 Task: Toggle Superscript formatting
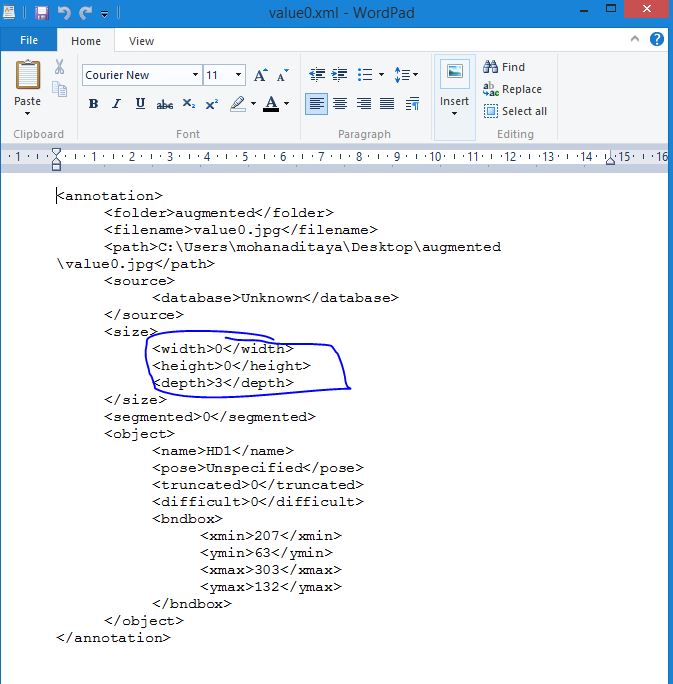212,104
